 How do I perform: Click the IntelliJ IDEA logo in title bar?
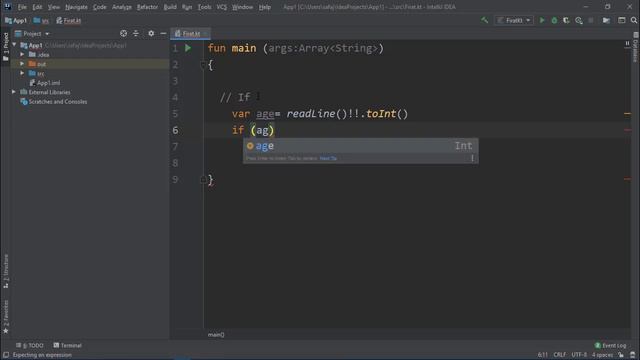point(7,7)
